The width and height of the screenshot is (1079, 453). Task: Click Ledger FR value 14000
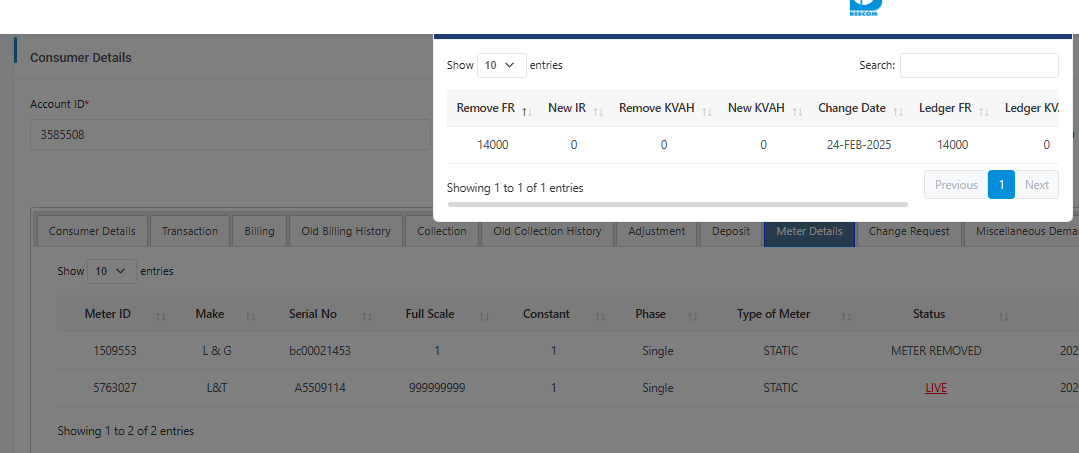[x=952, y=145]
